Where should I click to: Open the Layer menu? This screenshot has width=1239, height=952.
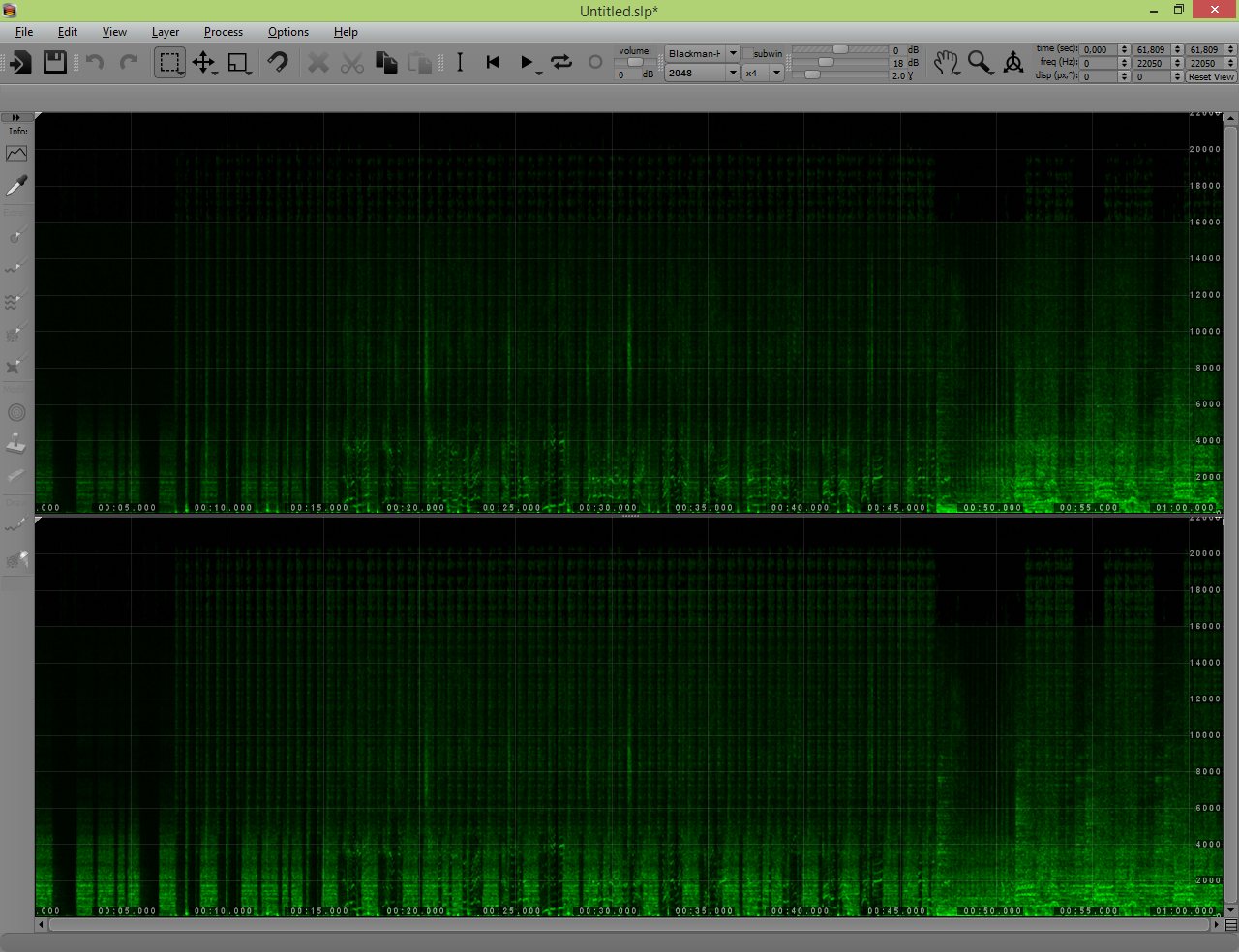click(x=166, y=32)
